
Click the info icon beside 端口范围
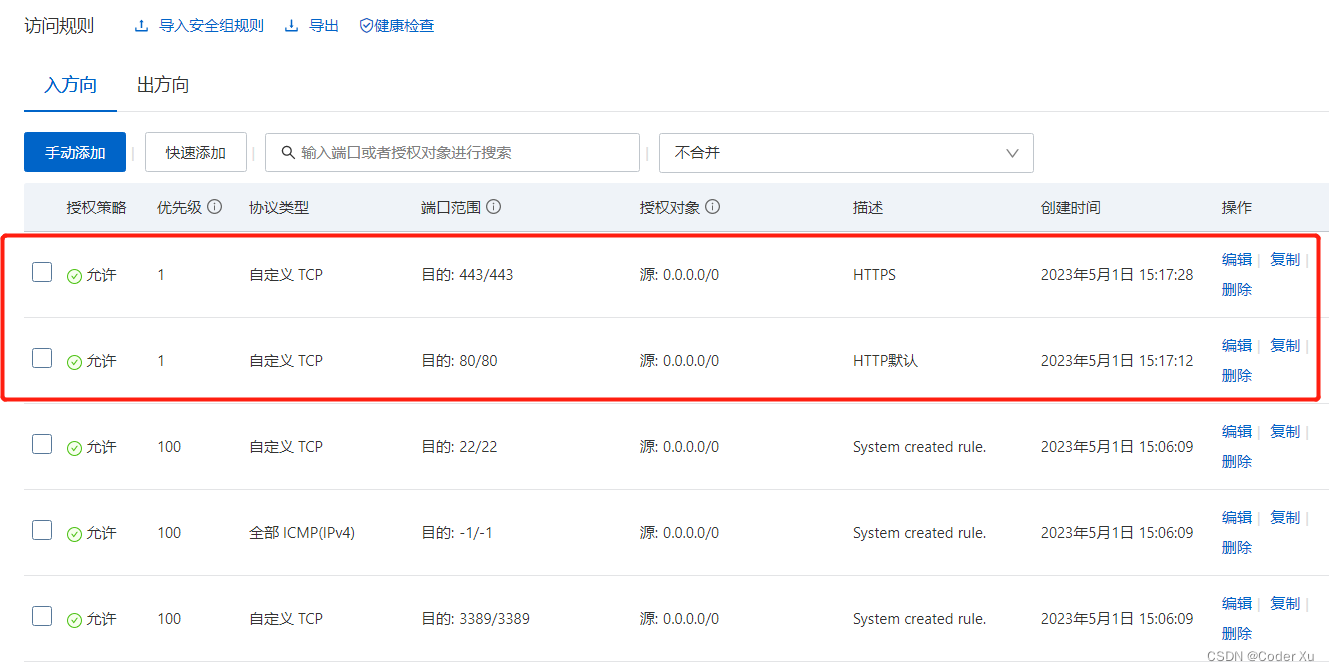click(x=493, y=207)
